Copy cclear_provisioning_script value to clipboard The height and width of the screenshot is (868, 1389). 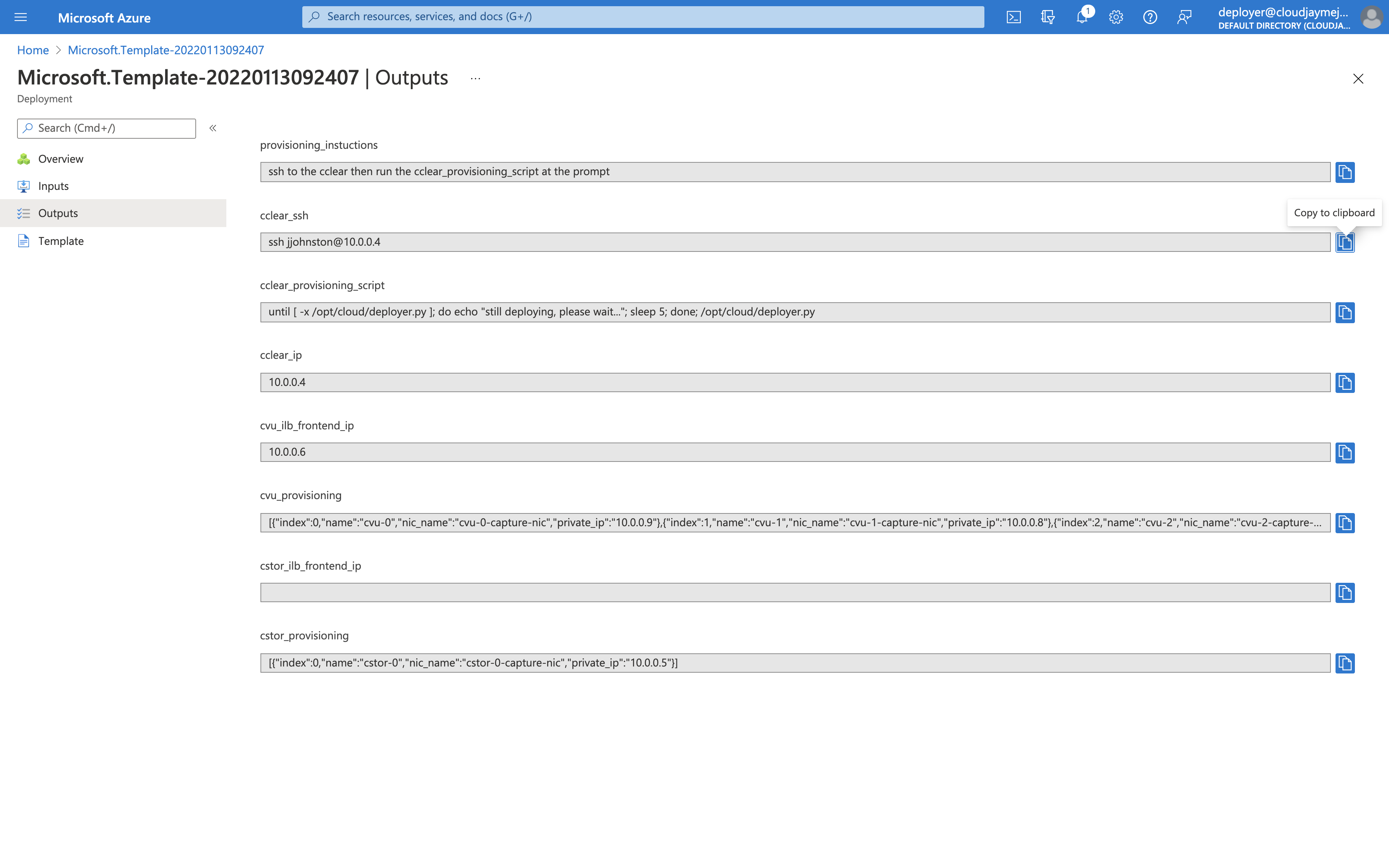pyautogui.click(x=1345, y=312)
